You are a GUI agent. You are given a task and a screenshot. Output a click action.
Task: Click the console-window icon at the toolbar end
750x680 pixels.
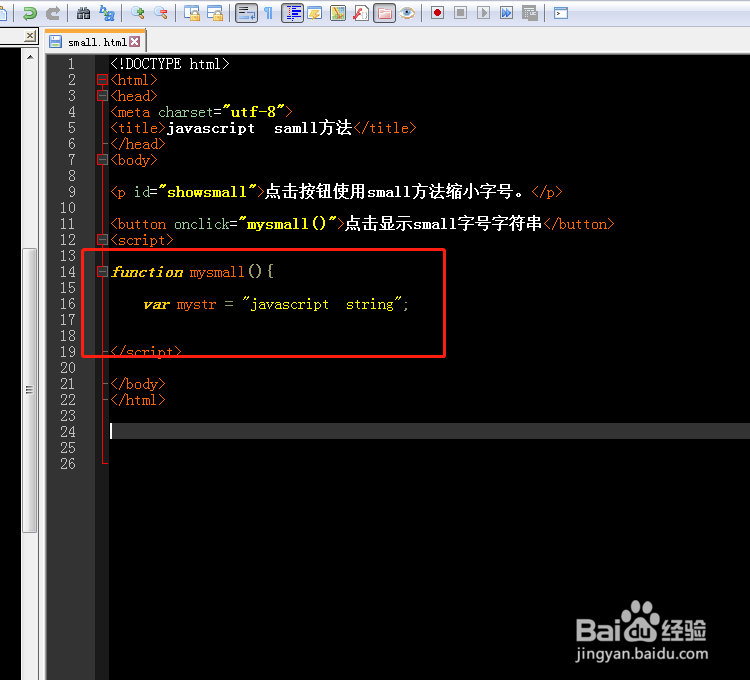coord(561,13)
